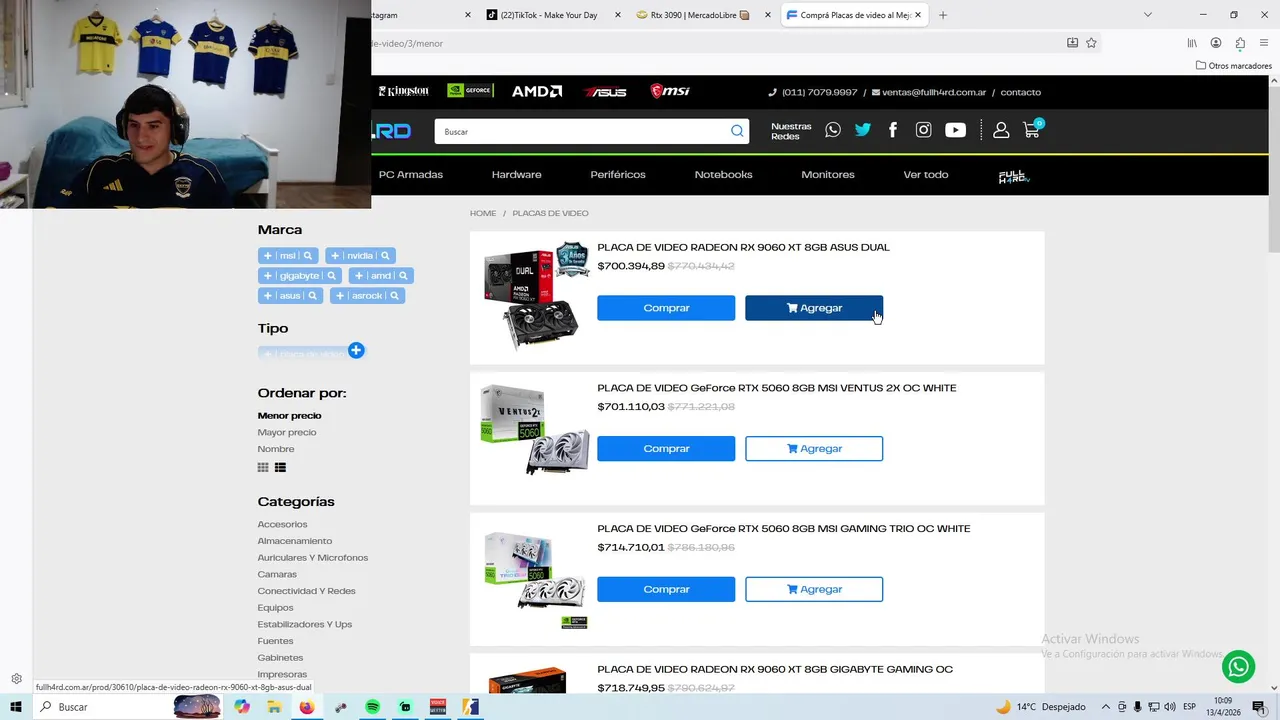This screenshot has height=720, width=1280.
Task: Open the Hardware menu
Action: (516, 175)
